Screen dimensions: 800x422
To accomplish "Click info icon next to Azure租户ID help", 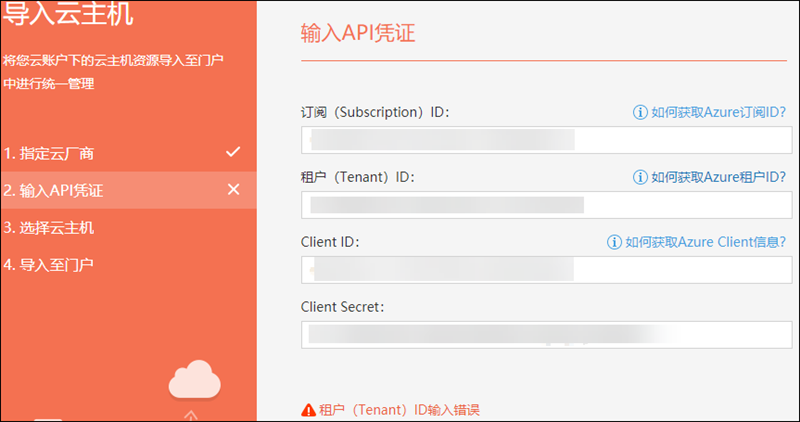I will point(640,177).
